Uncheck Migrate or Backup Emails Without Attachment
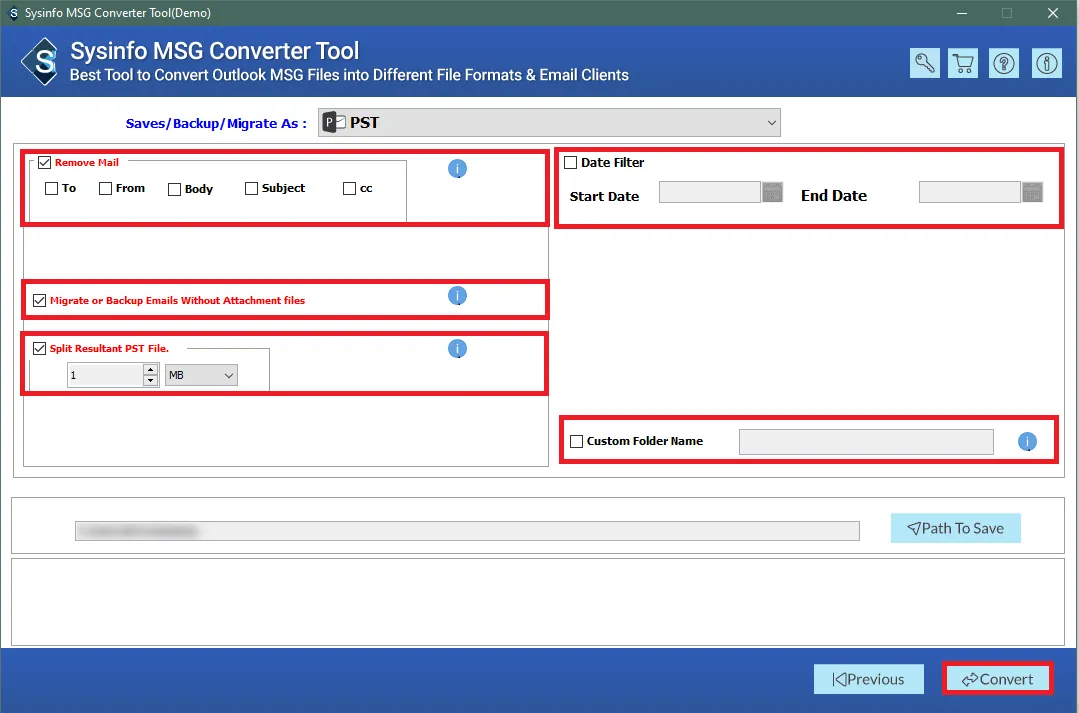 pos(40,300)
